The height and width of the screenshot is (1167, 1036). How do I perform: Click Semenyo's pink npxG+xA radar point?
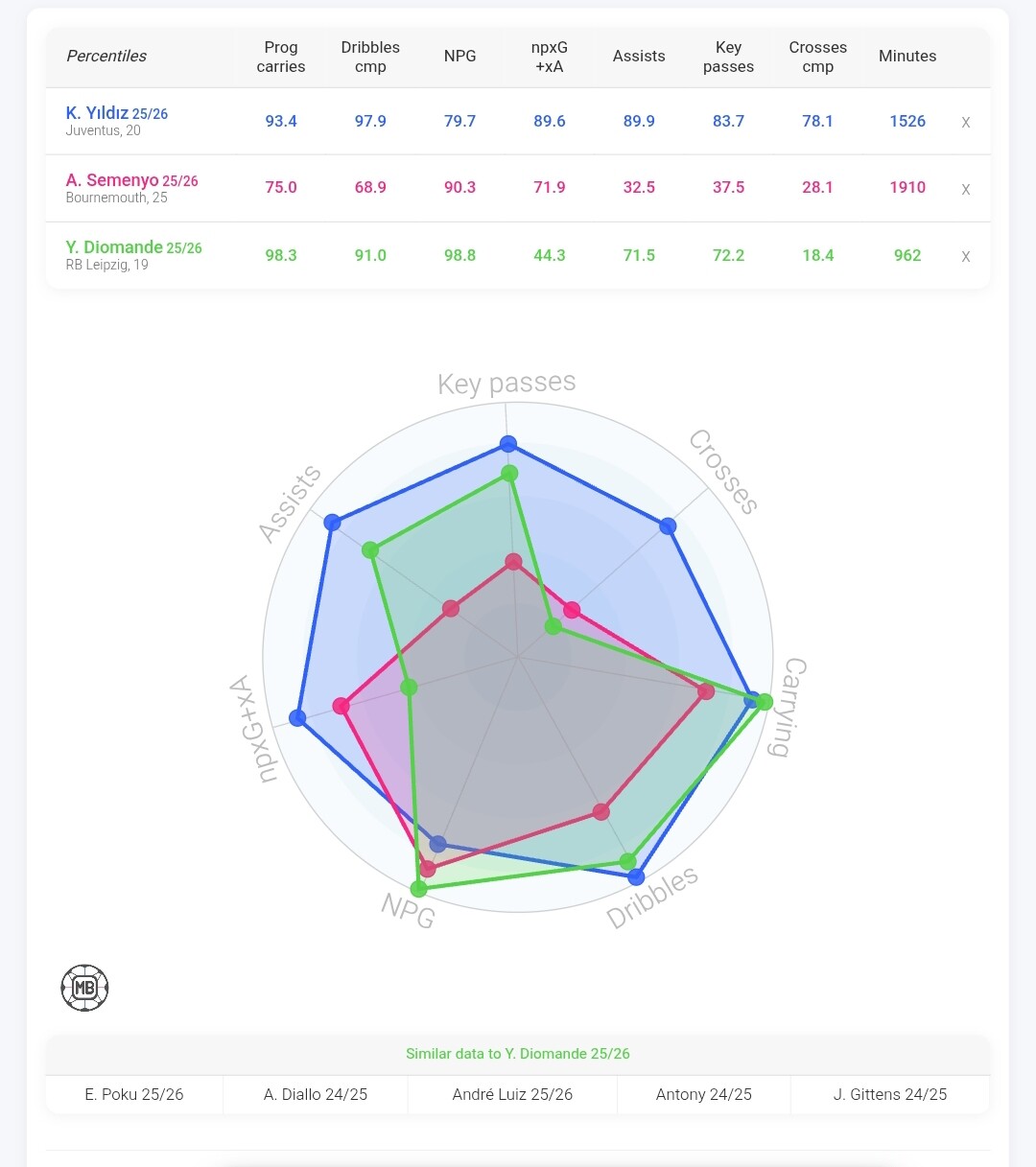[x=341, y=706]
